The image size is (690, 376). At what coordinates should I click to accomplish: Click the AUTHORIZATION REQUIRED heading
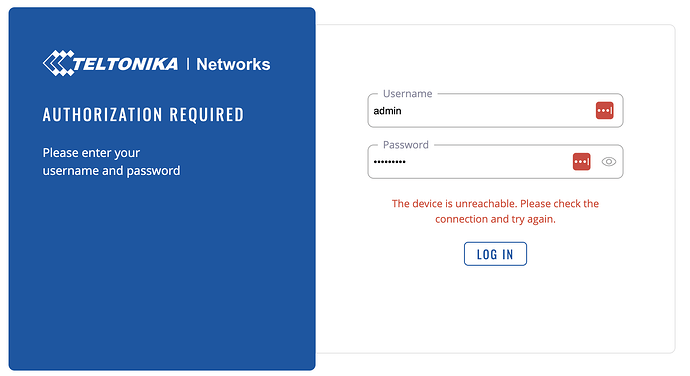[143, 114]
